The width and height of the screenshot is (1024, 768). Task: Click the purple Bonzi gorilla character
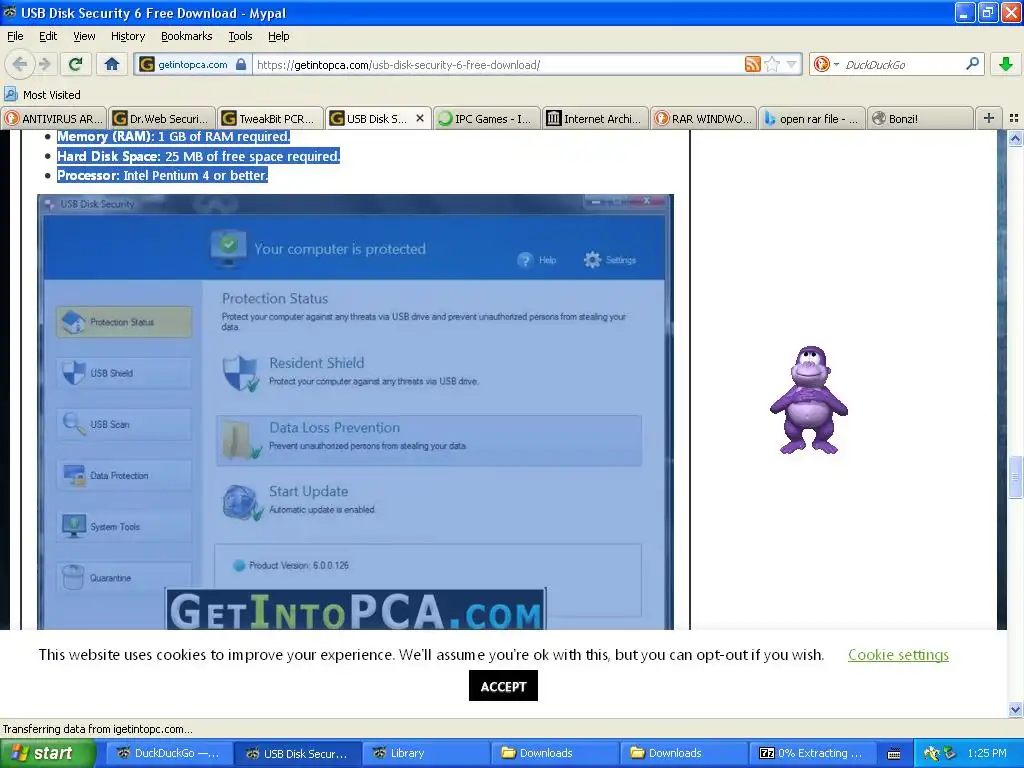(x=808, y=400)
